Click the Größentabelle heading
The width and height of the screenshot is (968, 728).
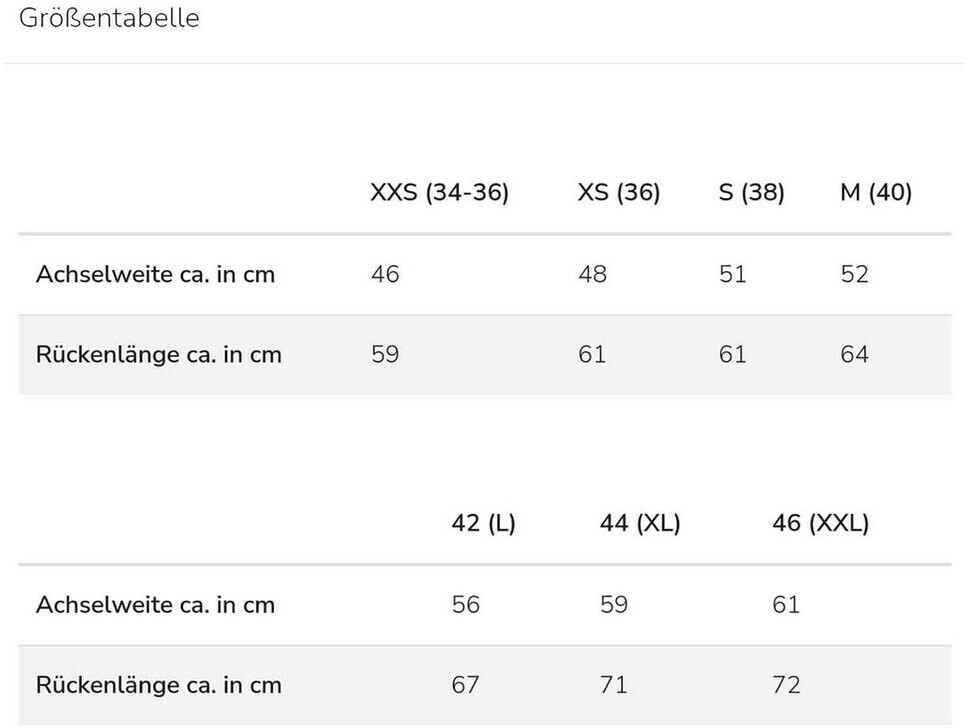[x=109, y=18]
